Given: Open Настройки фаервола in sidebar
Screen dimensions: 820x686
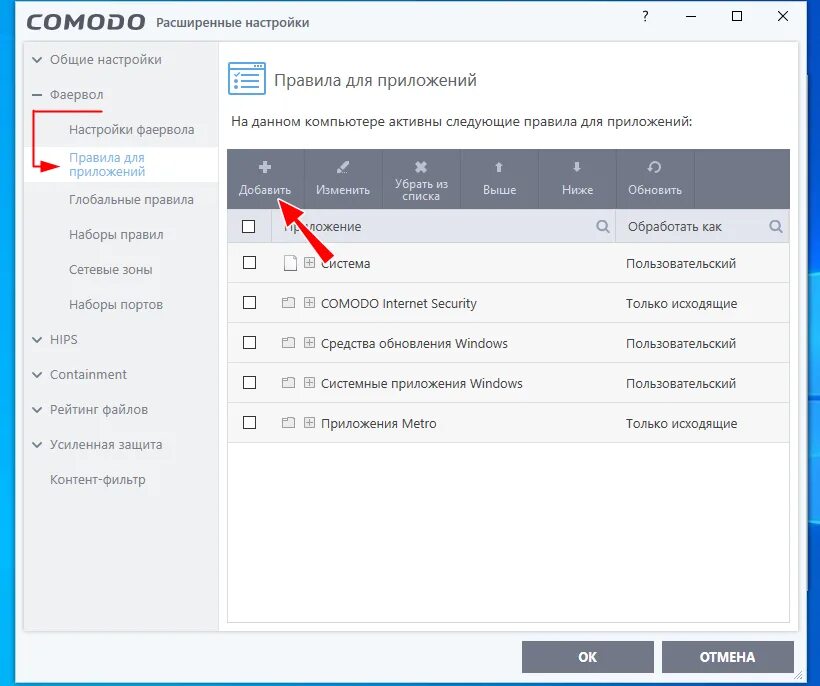Looking at the screenshot, I should click(132, 130).
